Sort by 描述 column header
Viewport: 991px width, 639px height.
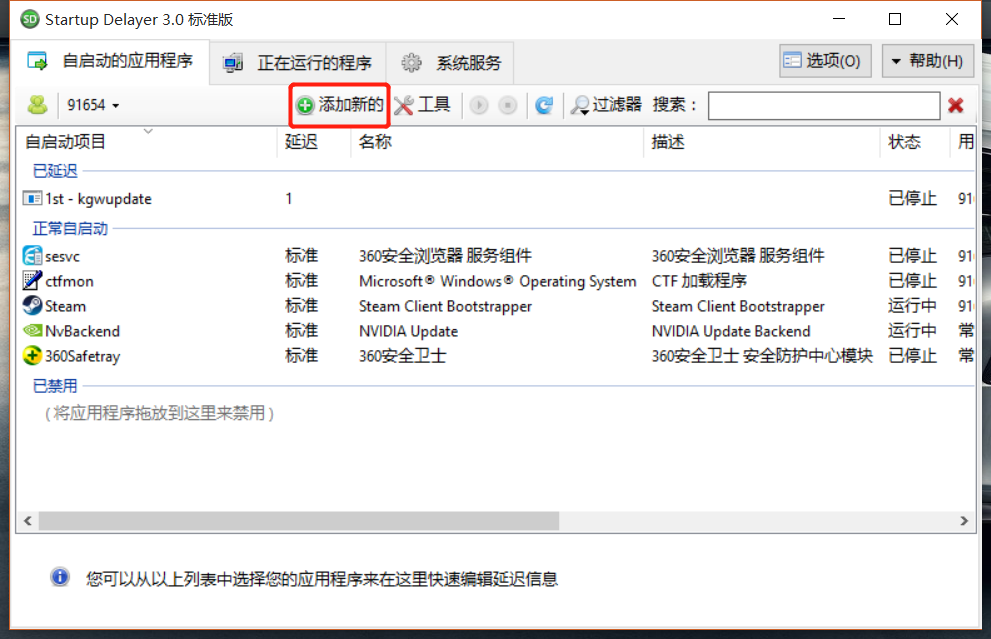click(762, 142)
